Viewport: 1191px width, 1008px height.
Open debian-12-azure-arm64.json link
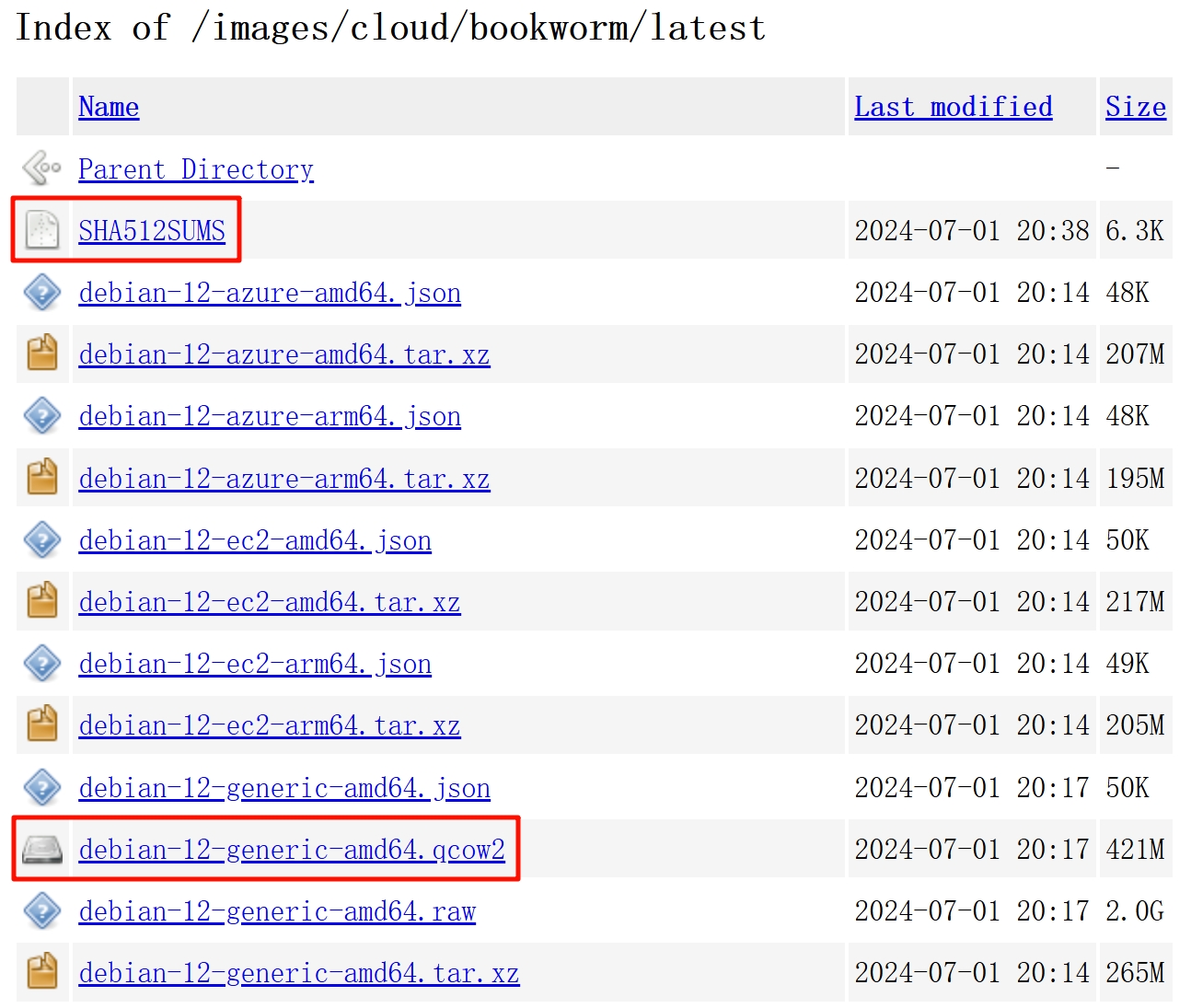(270, 416)
